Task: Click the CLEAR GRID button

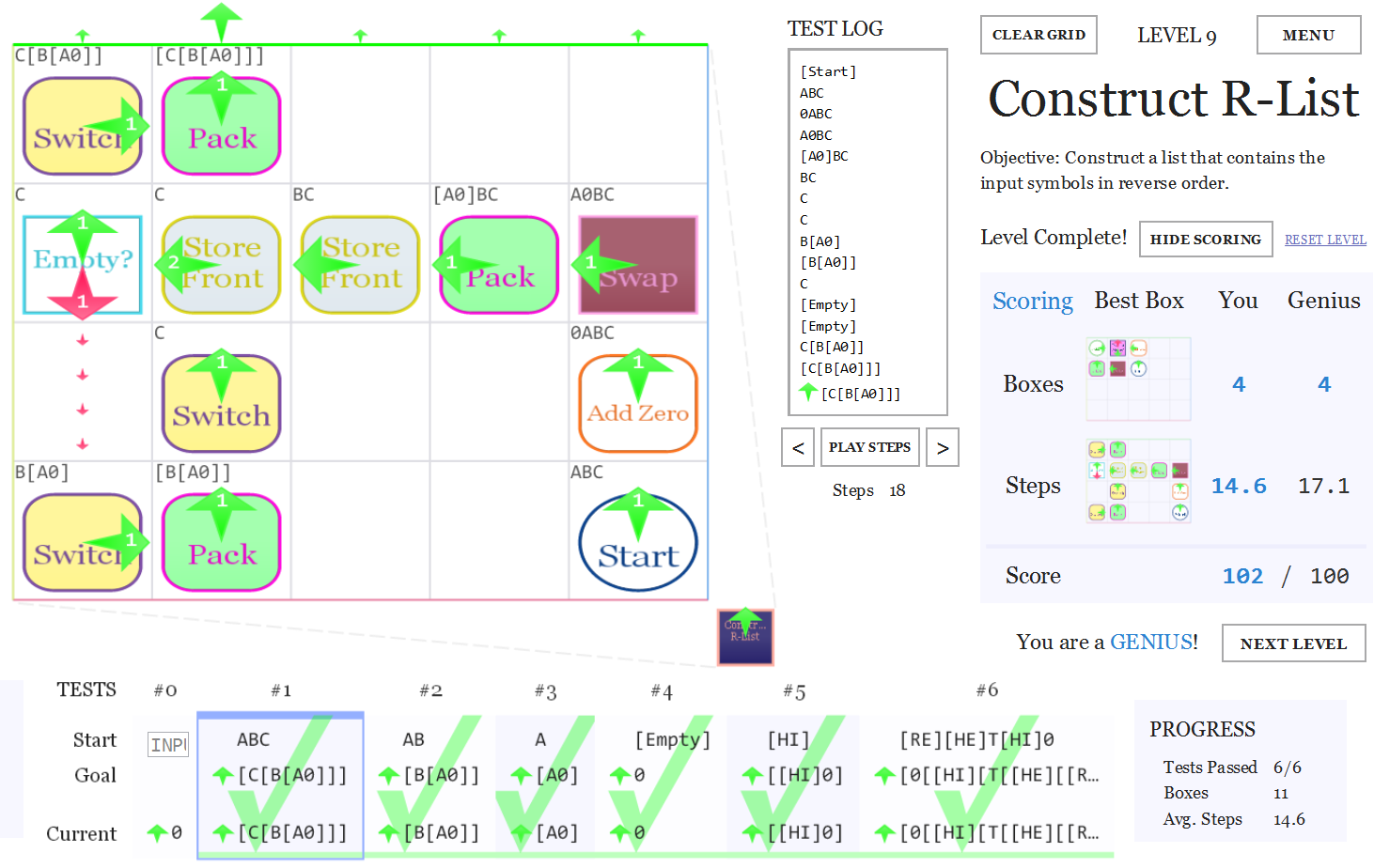Action: 1038,35
